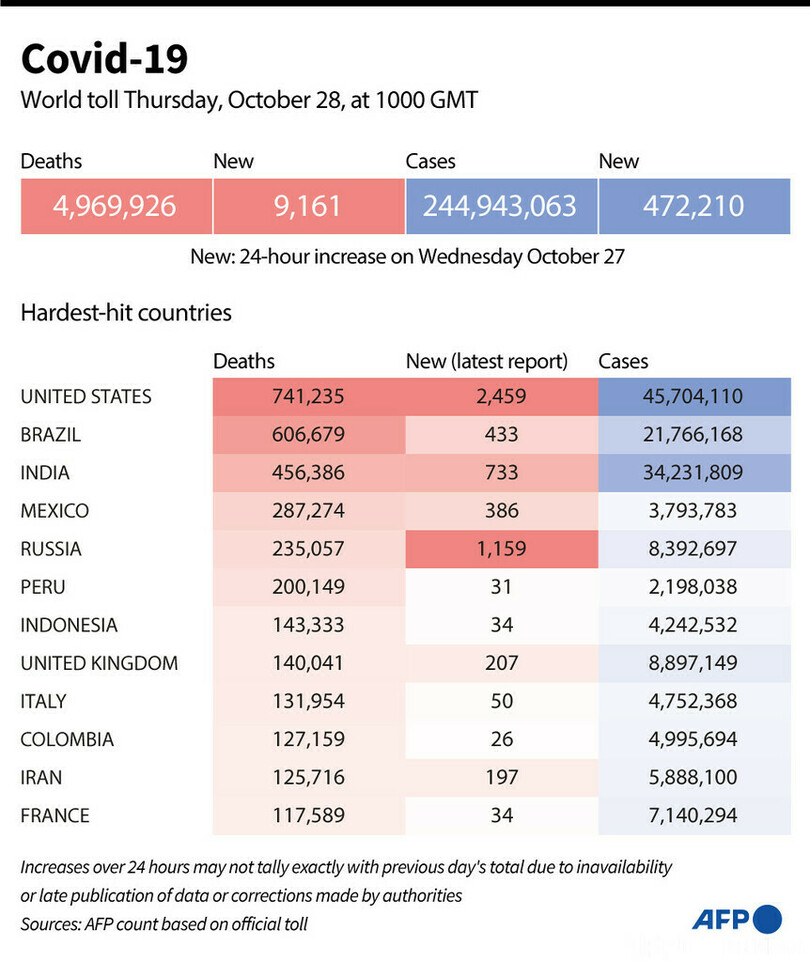Image resolution: width=810 pixels, height=962 pixels.
Task: Select the world deaths total 4,969,926 box
Action: 116,206
